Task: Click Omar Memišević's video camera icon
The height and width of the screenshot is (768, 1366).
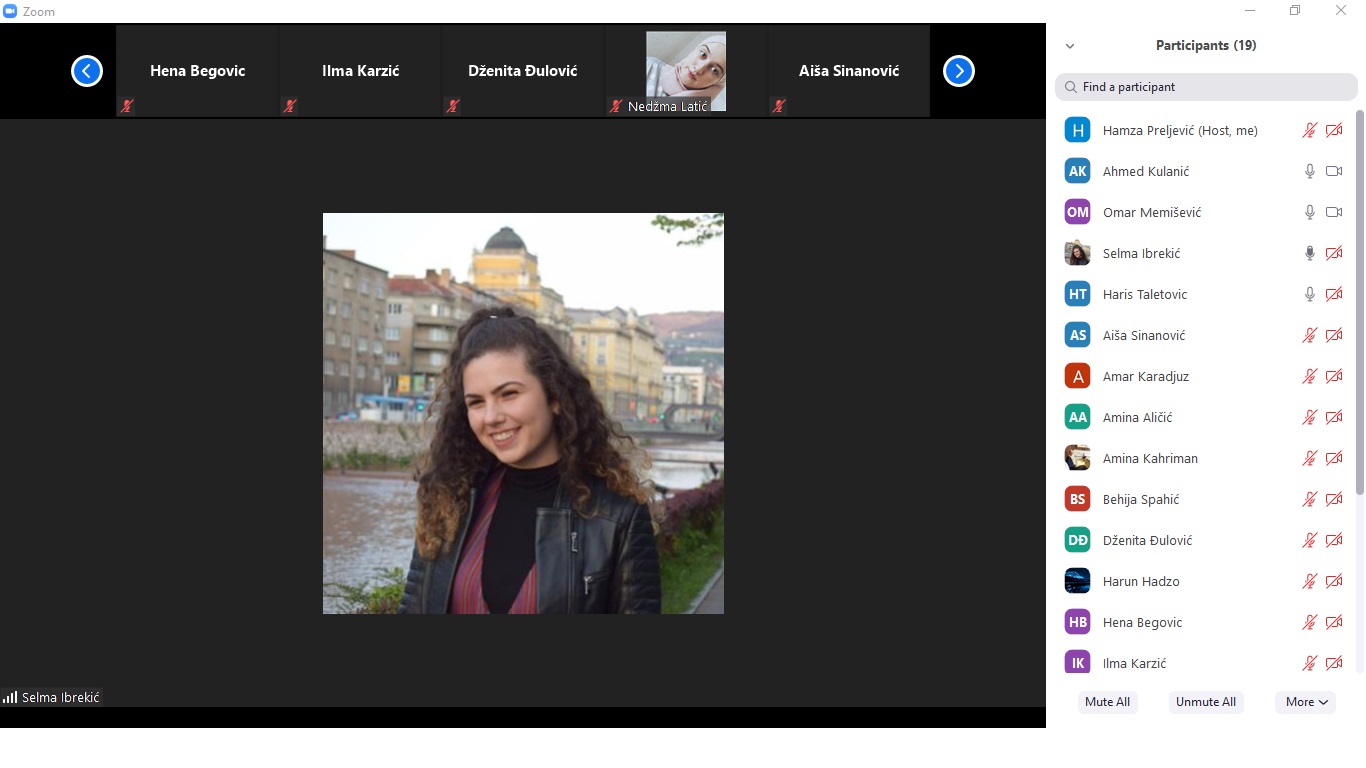Action: [x=1333, y=212]
